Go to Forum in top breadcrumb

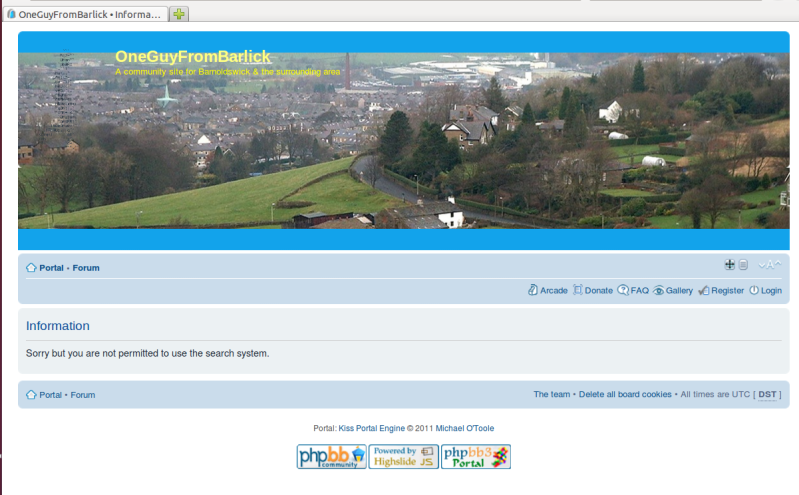(86, 268)
